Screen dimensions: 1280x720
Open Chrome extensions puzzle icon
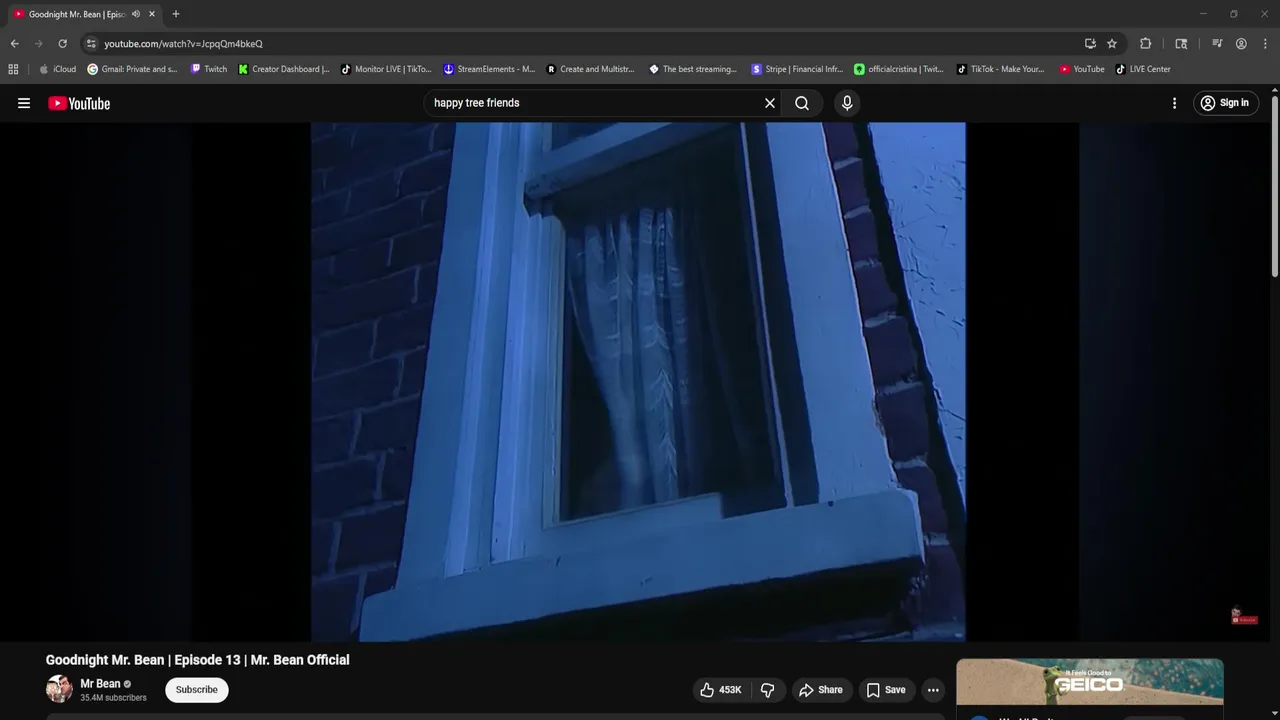1146,44
